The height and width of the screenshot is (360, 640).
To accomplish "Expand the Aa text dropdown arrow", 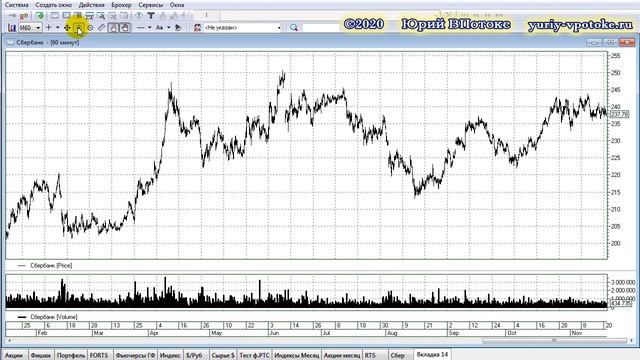I will pyautogui.click(x=168, y=28).
